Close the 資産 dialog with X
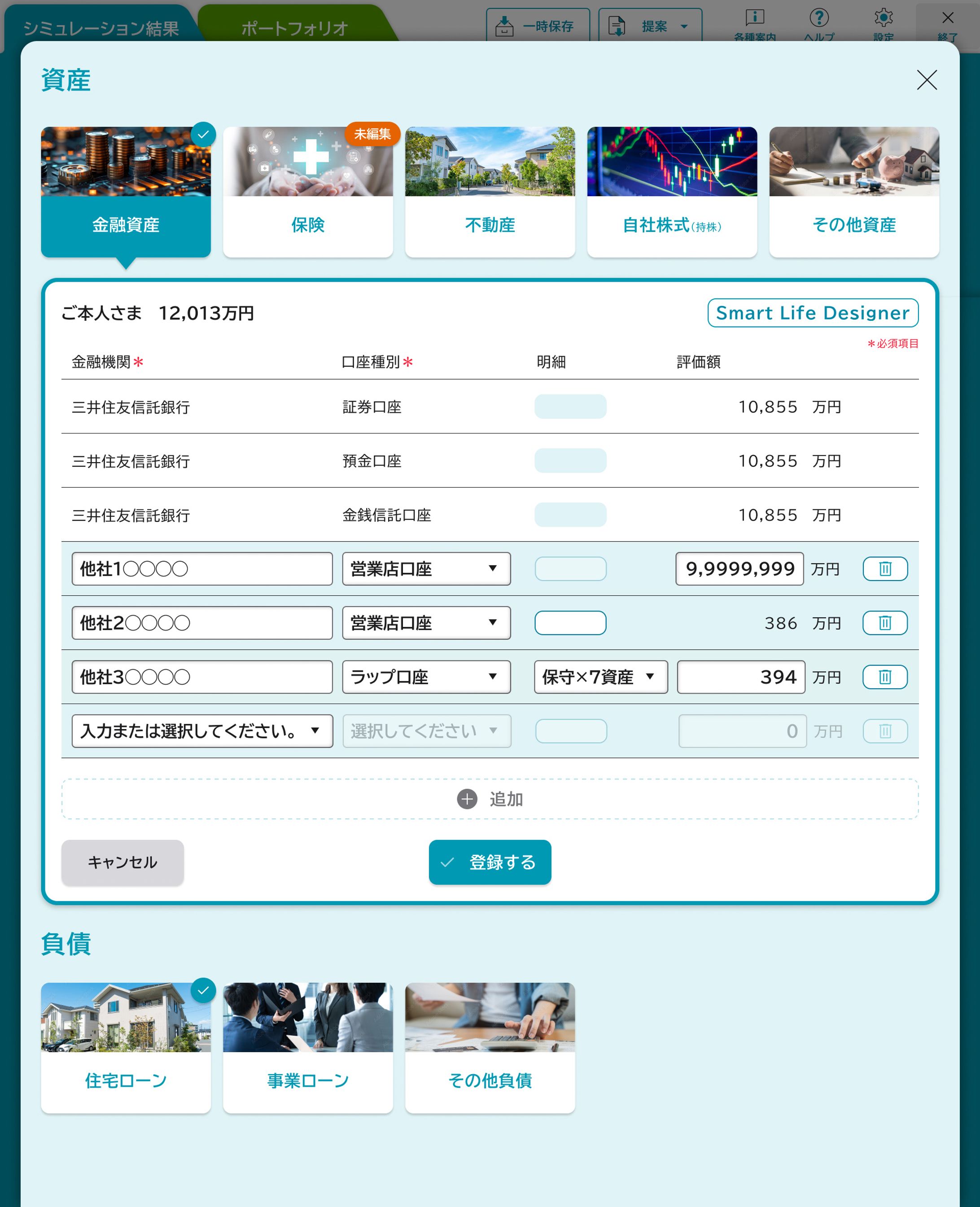 [926, 80]
